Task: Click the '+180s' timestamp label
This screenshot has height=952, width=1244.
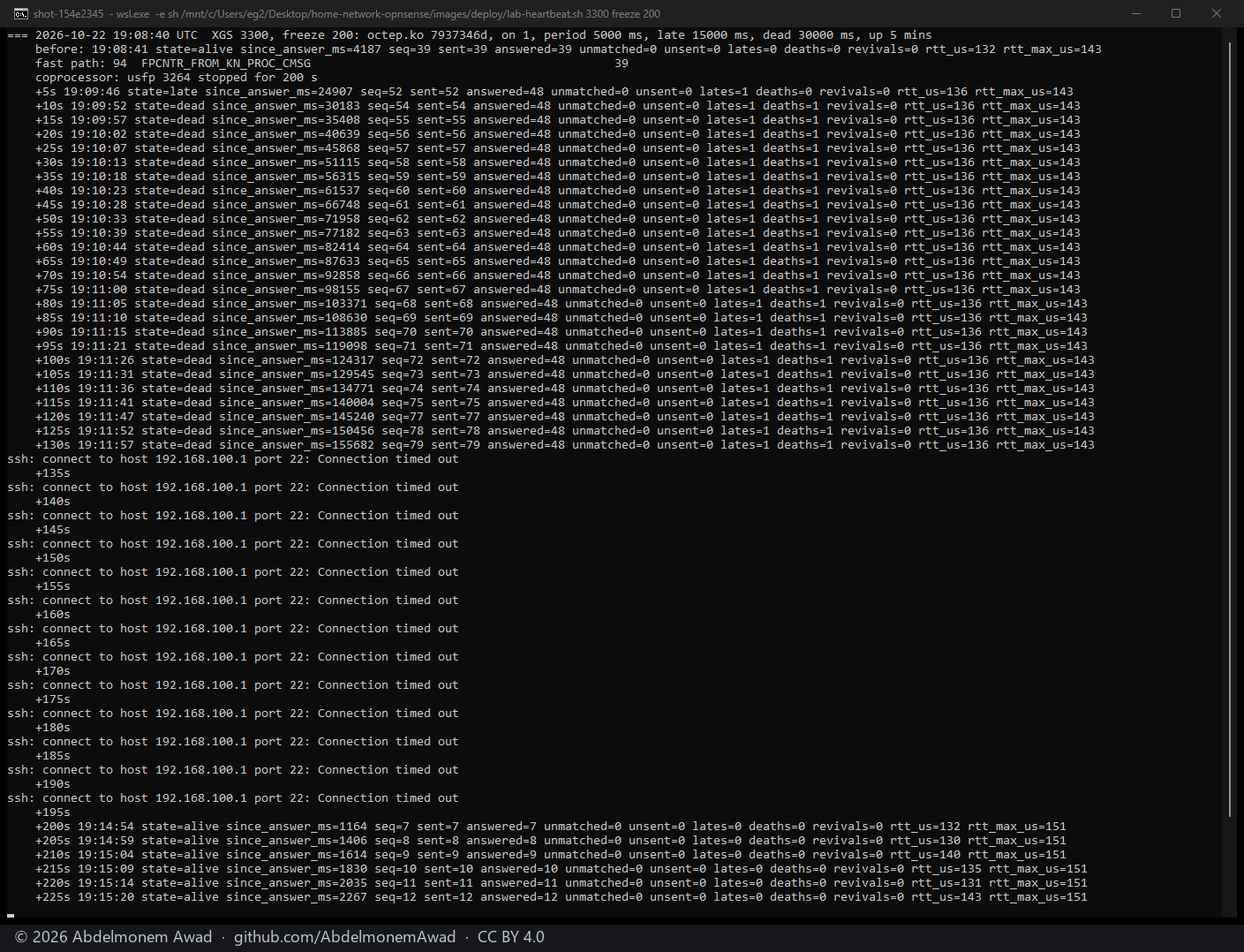Action: tap(53, 728)
